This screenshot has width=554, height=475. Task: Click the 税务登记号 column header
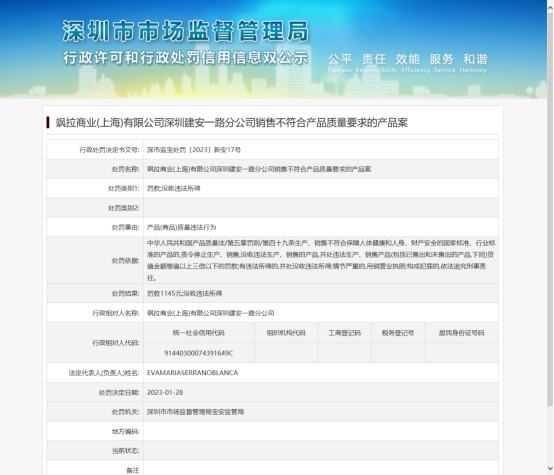(398, 333)
